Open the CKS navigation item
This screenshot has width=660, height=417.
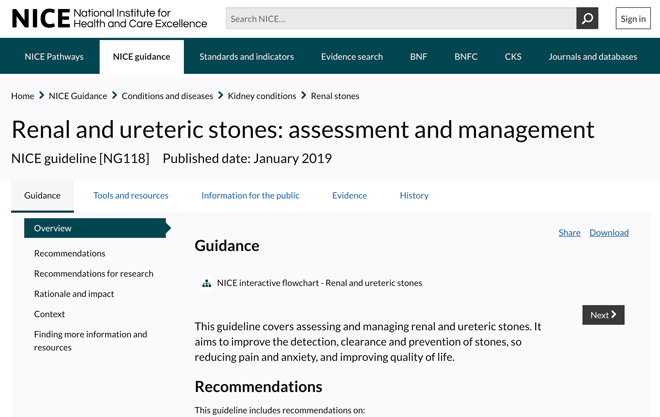tap(513, 57)
